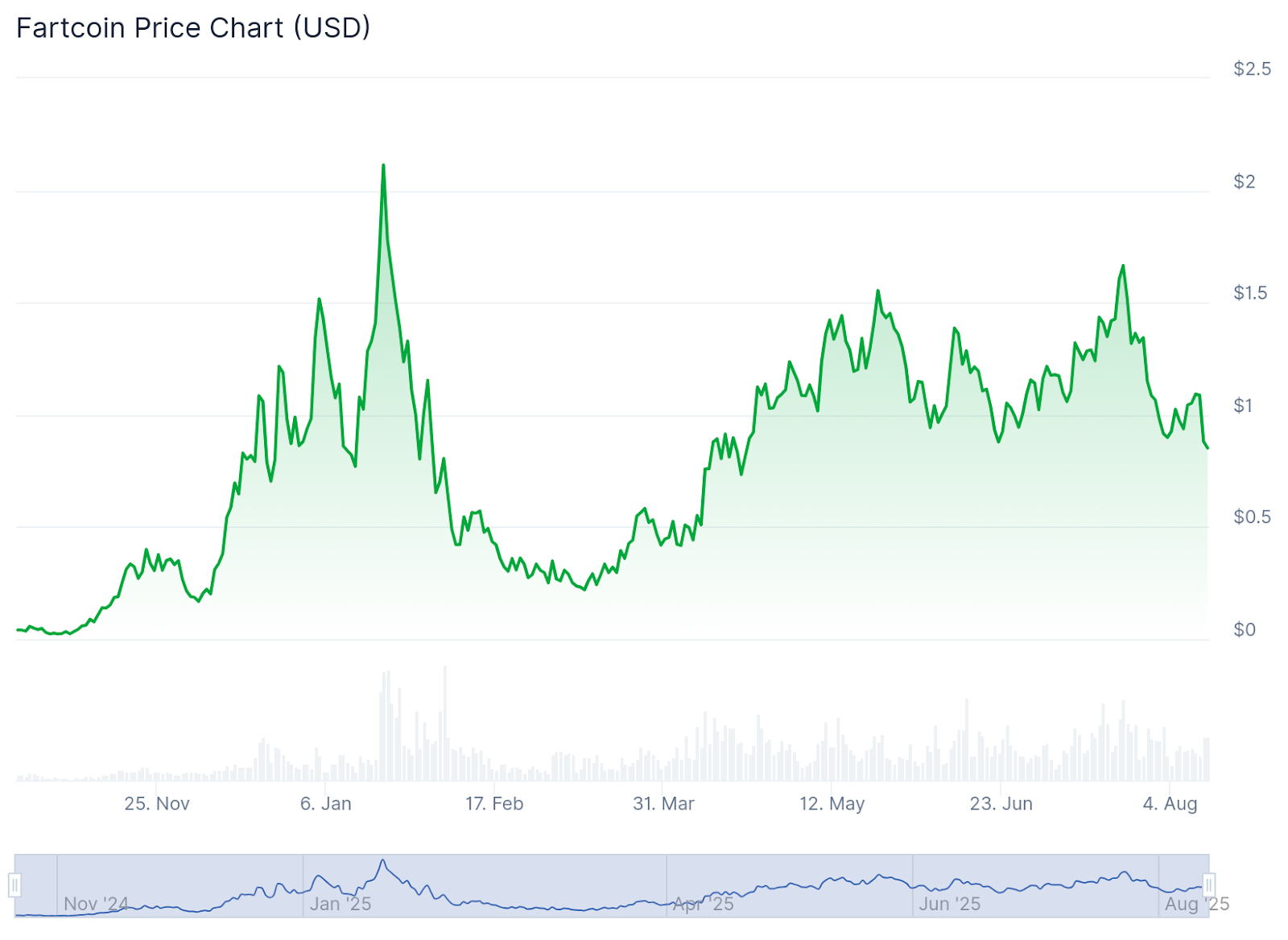
Task: Click the $2.5 price axis label
Action: [x=1252, y=69]
